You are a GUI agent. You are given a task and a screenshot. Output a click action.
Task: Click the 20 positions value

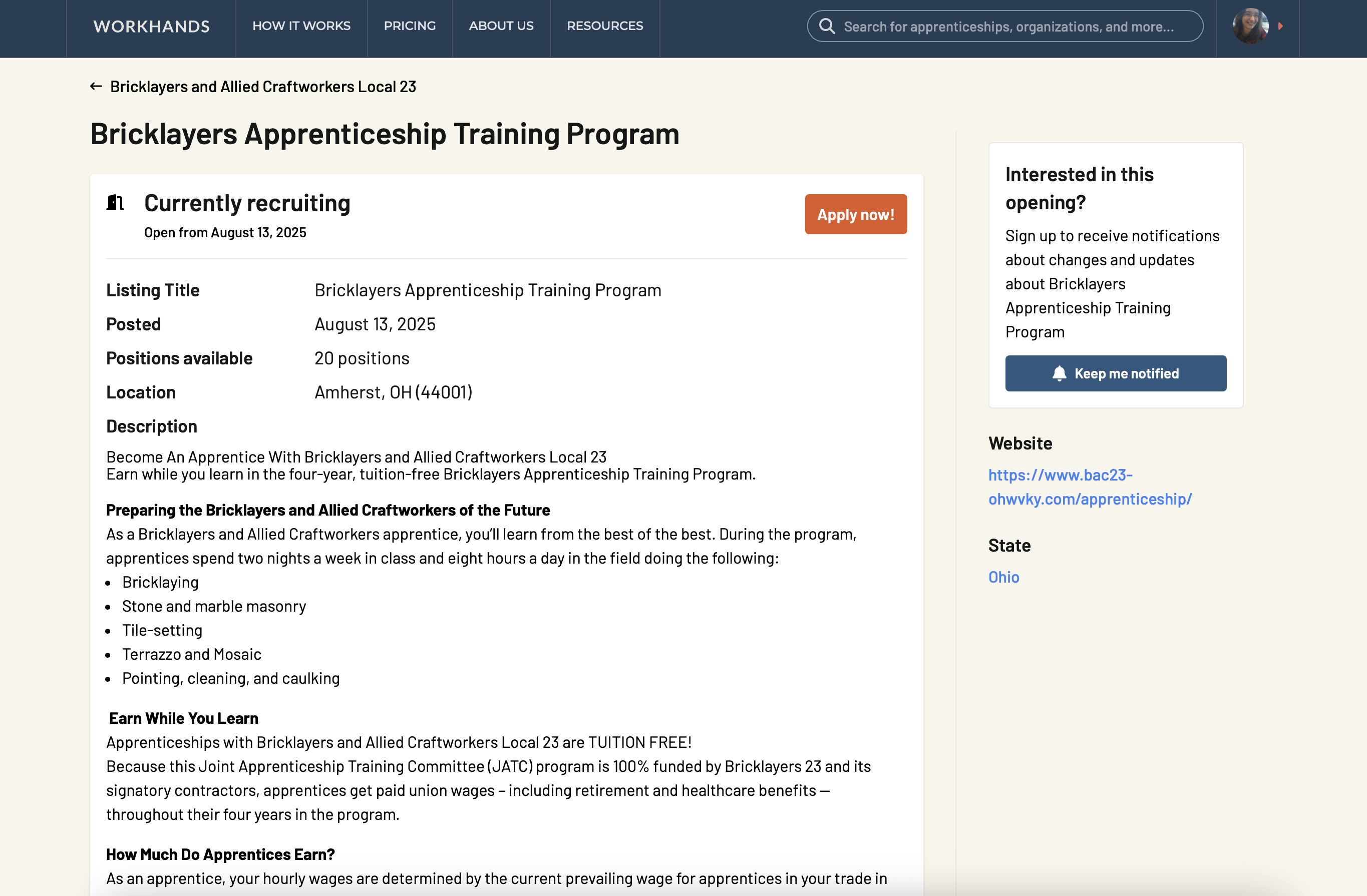(362, 358)
